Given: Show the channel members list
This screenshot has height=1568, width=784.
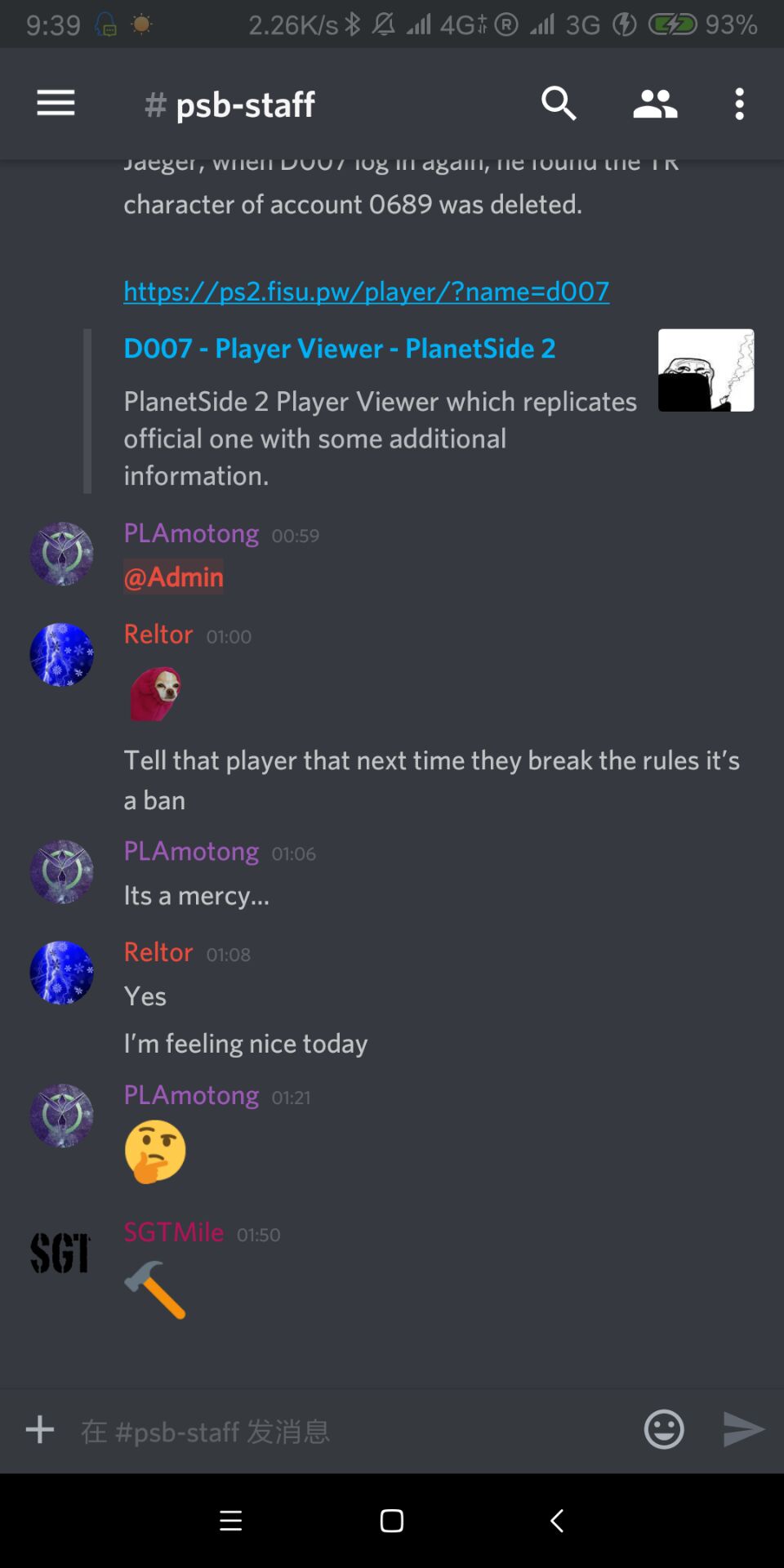Looking at the screenshot, I should [x=655, y=104].
